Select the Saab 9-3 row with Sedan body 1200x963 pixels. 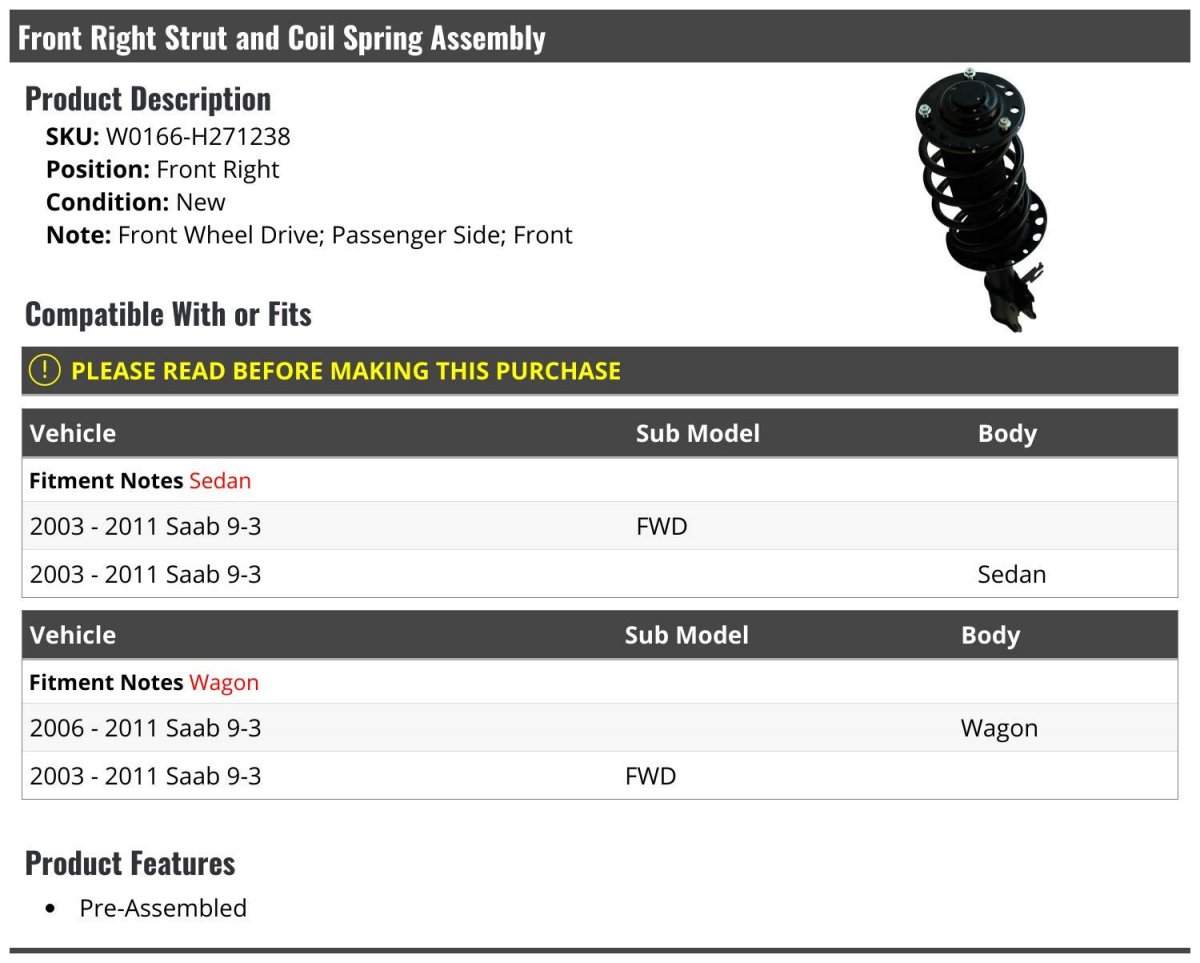[x=600, y=574]
